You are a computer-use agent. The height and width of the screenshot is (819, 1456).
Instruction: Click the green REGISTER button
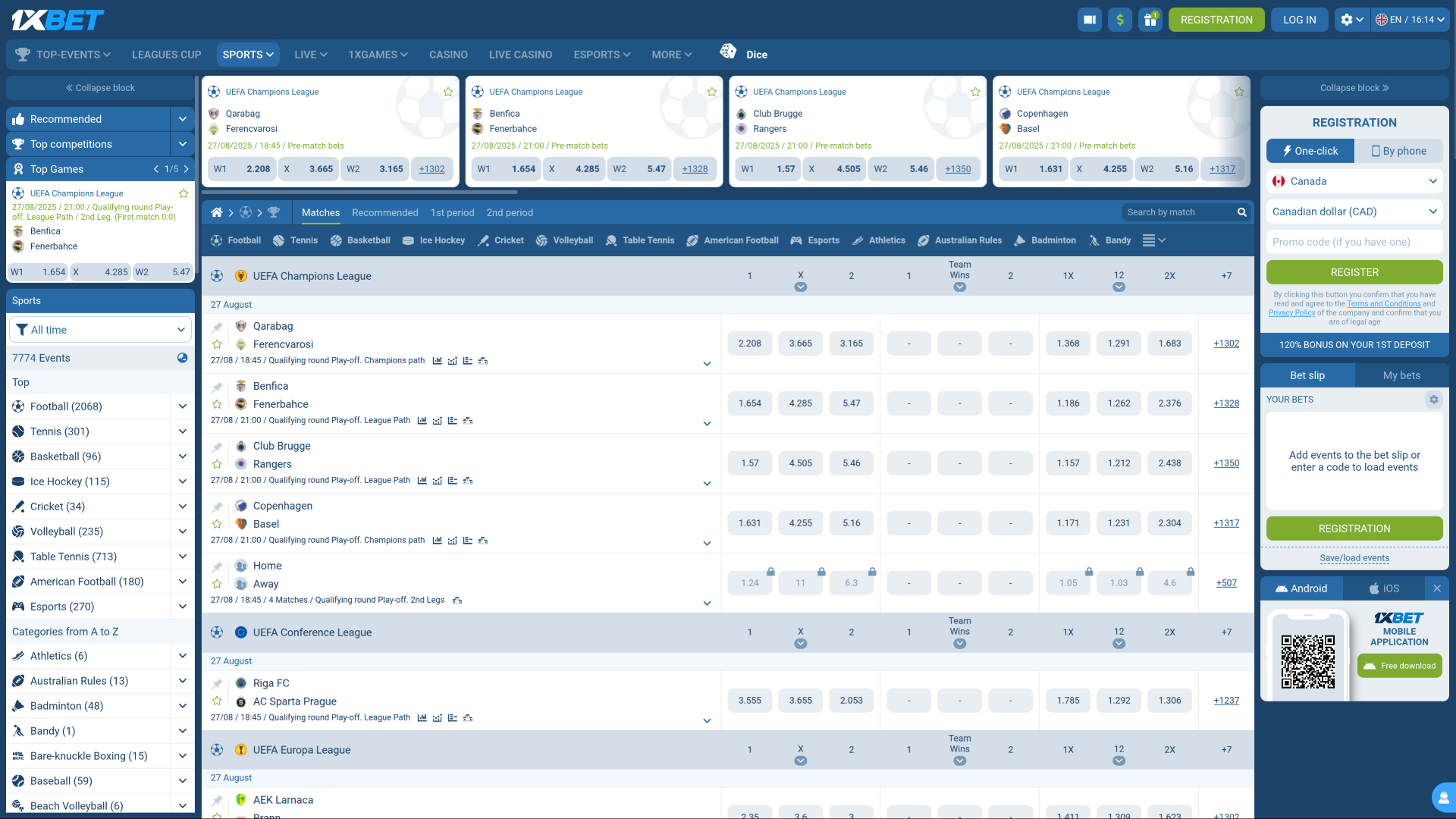(1354, 272)
